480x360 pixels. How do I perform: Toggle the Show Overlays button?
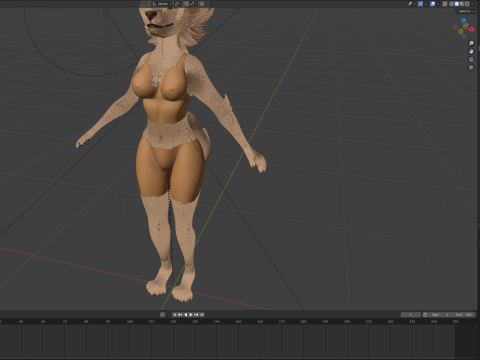(x=433, y=4)
